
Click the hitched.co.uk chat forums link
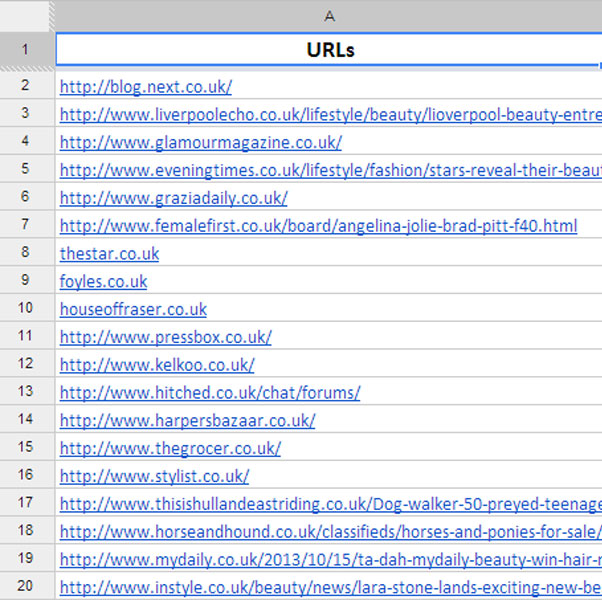point(210,393)
